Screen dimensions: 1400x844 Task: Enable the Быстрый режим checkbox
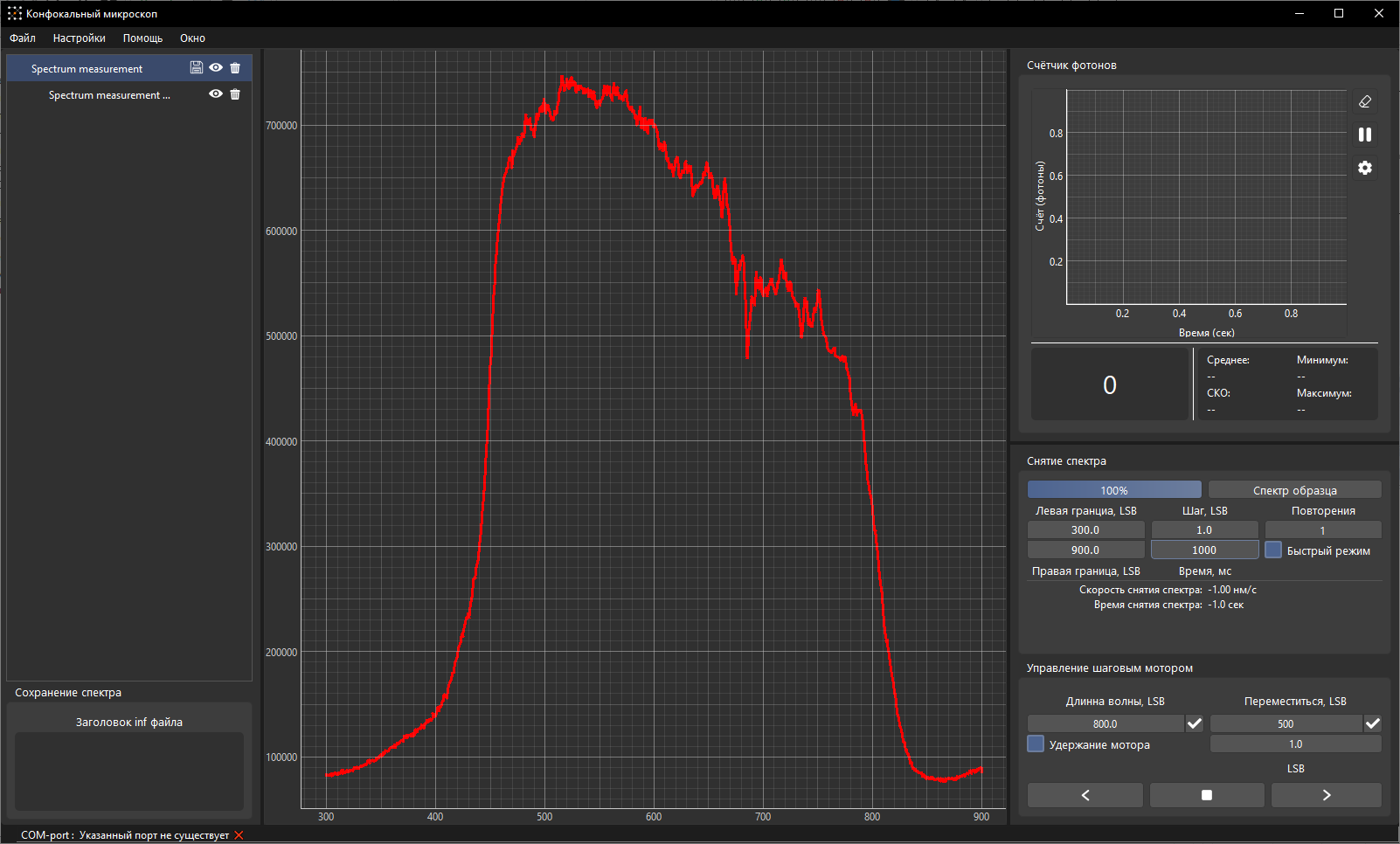[x=1273, y=550]
